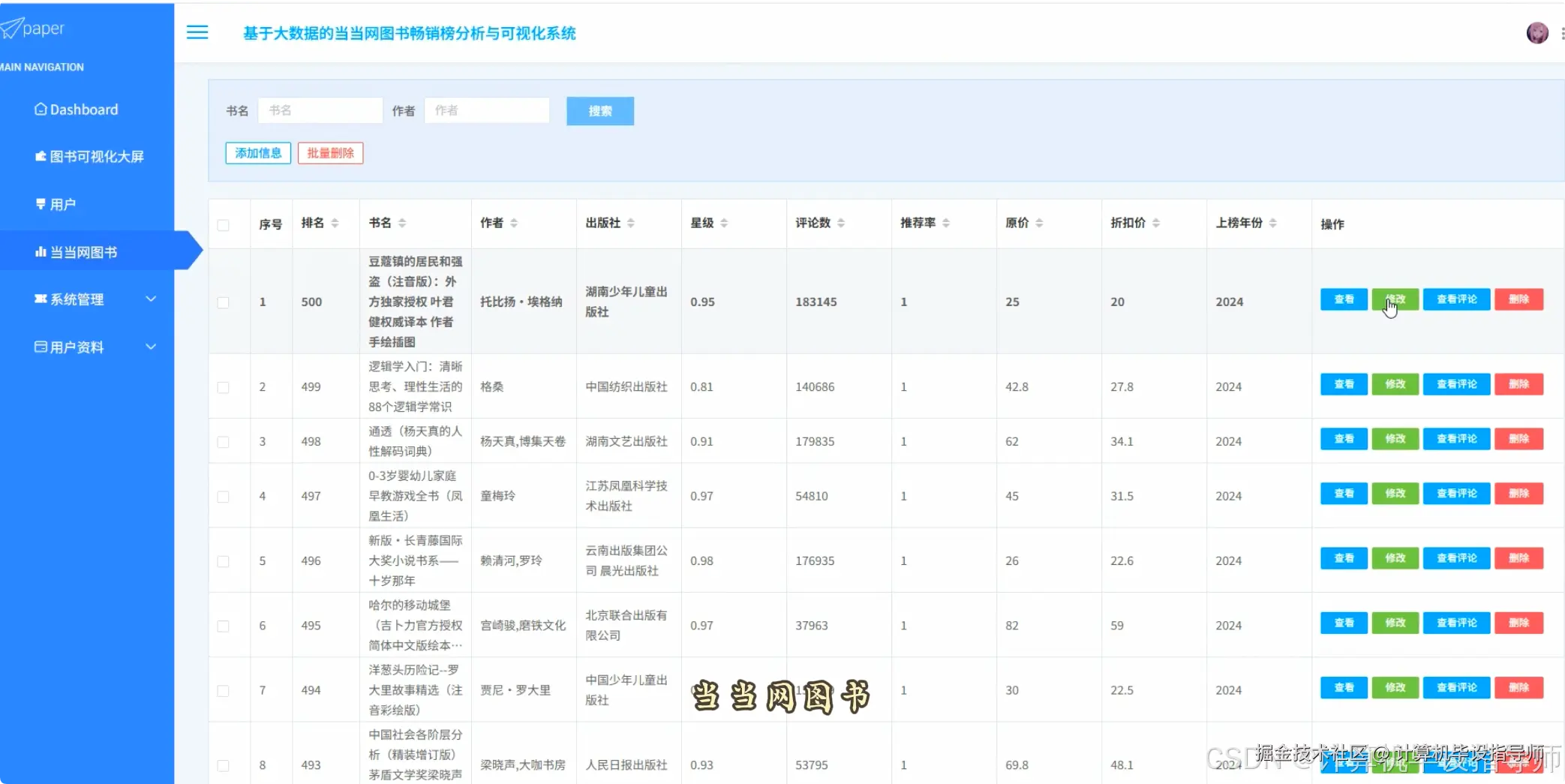Toggle the select-all header checkbox
The height and width of the screenshot is (784, 1565).
pos(223,225)
